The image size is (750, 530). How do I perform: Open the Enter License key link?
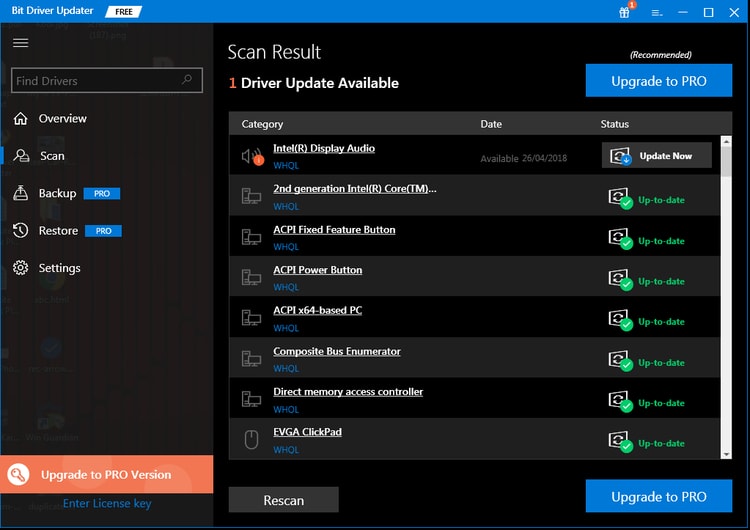point(107,503)
